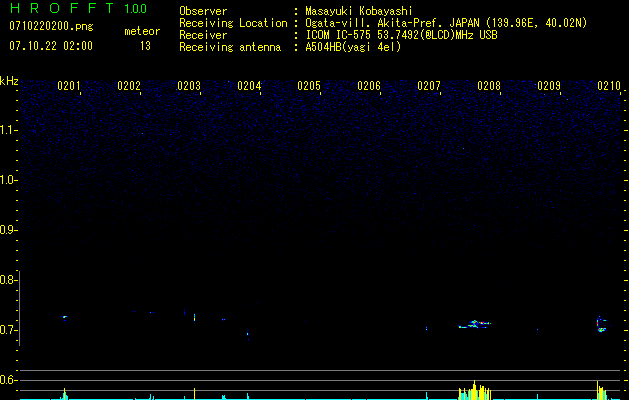Click the kHz axis unit label
Image resolution: width=629 pixels, height=400 pixels.
9,81
